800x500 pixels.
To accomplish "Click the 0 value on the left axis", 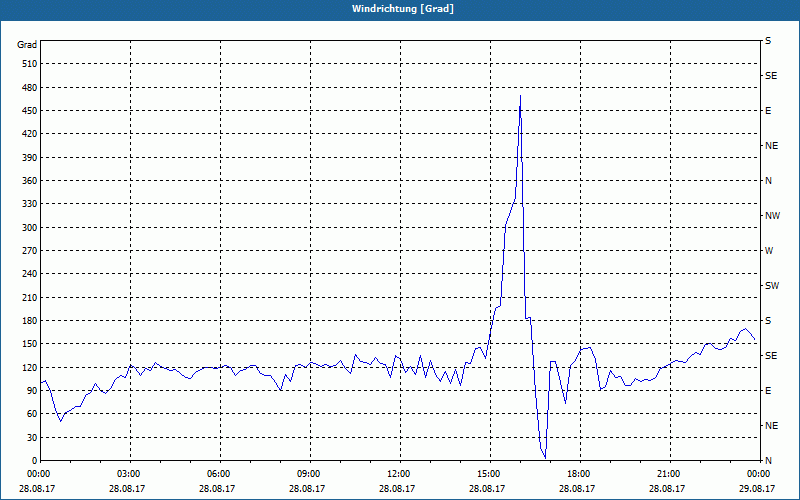I will (35, 460).
